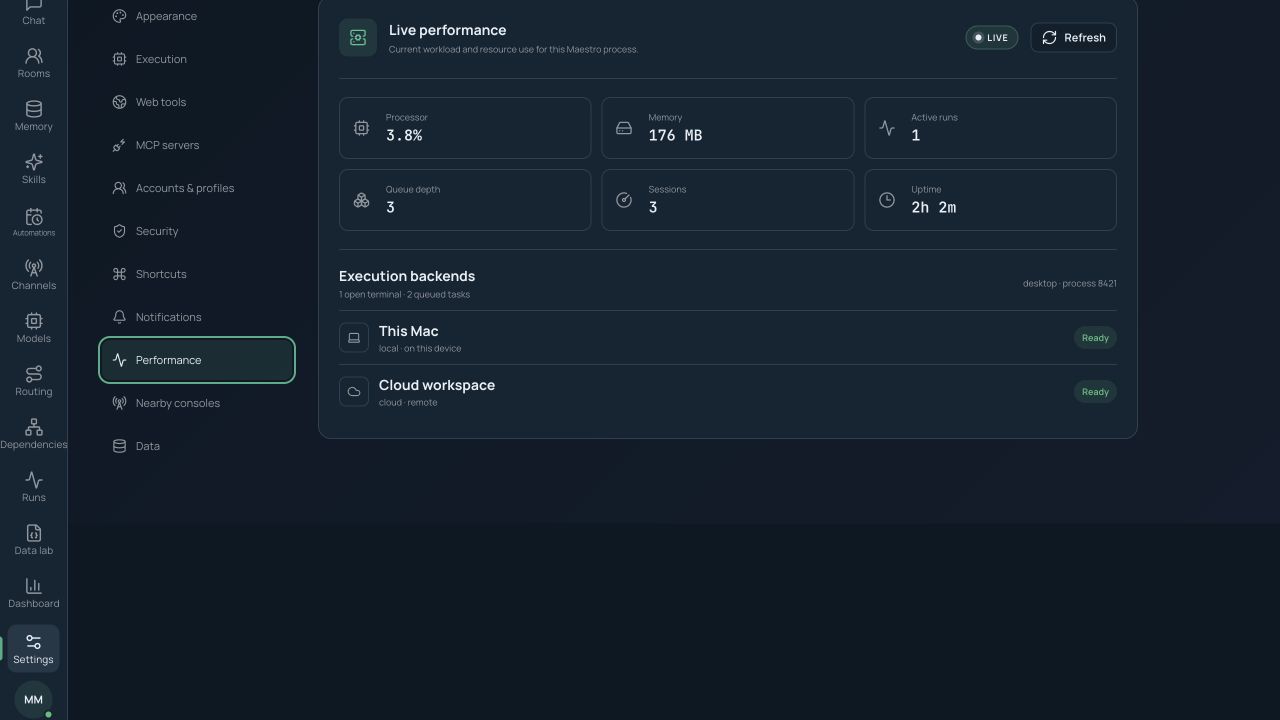Click the Settings sliders icon
This screenshot has width=1280, height=720.
pyautogui.click(x=33, y=641)
